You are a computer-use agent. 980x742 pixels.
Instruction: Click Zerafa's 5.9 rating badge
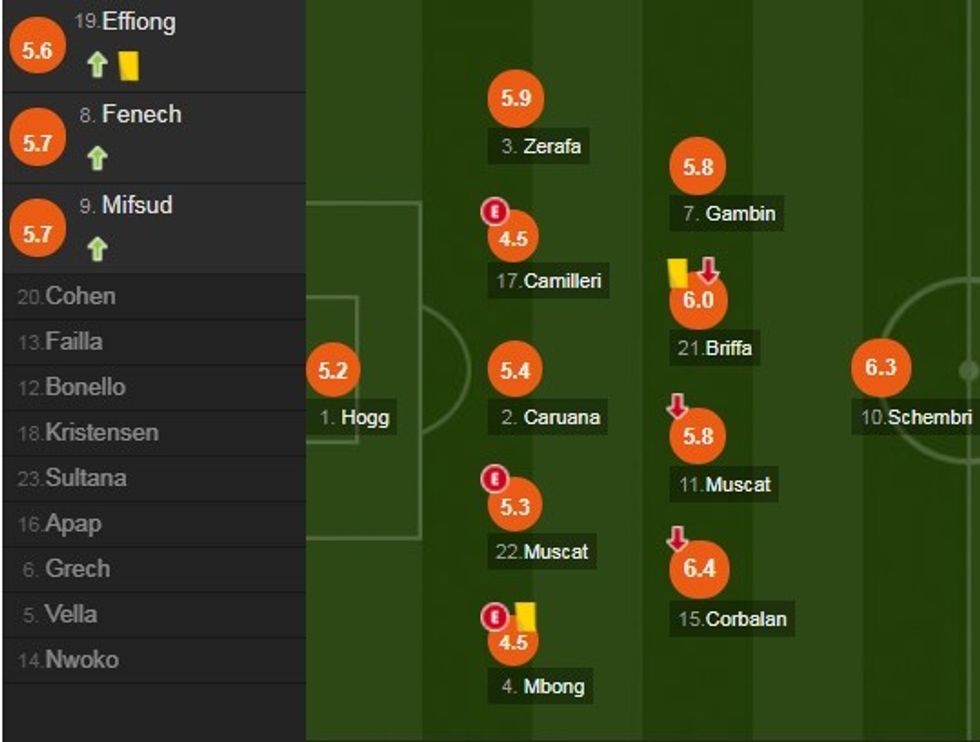pos(515,98)
